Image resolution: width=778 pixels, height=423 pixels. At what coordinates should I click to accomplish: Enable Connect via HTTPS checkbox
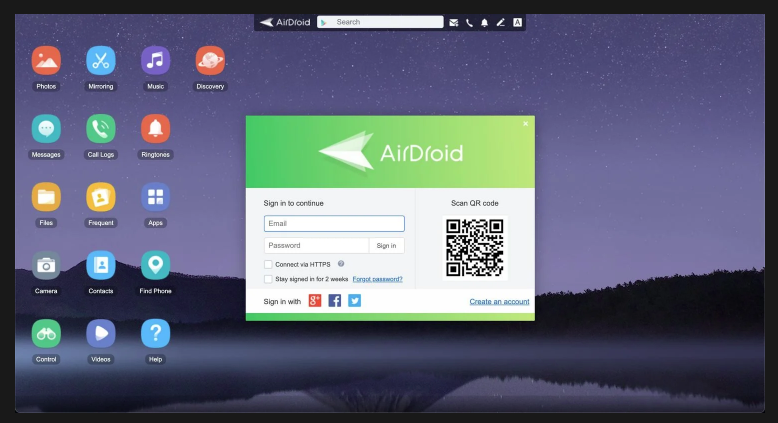(268, 264)
